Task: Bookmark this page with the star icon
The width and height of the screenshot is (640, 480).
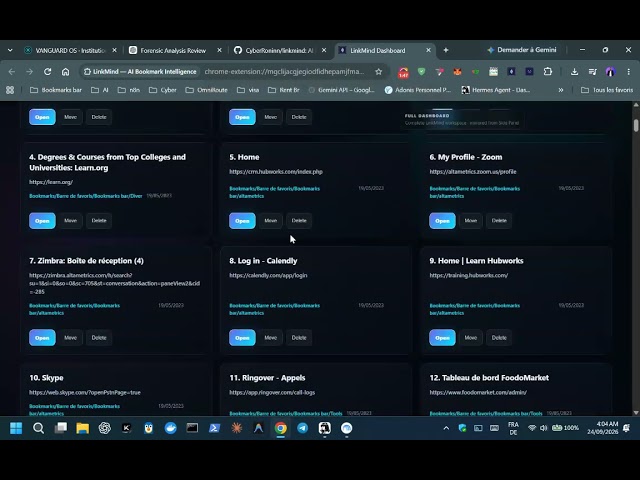Action: point(378,72)
